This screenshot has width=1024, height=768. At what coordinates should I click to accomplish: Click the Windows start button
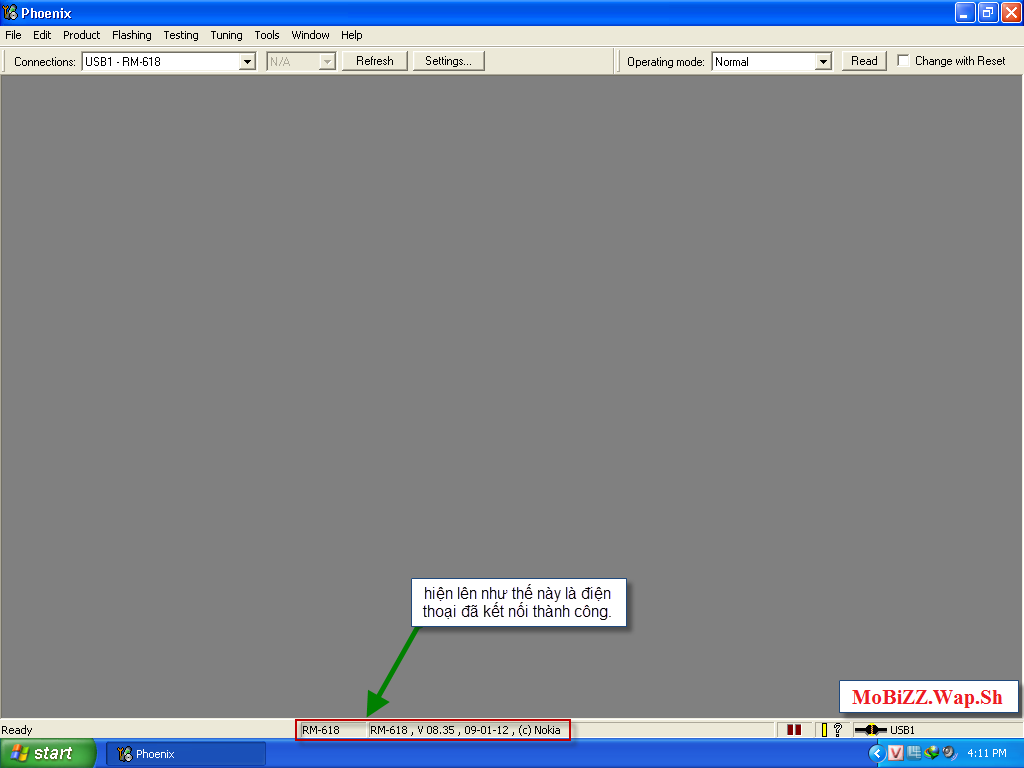pos(47,753)
